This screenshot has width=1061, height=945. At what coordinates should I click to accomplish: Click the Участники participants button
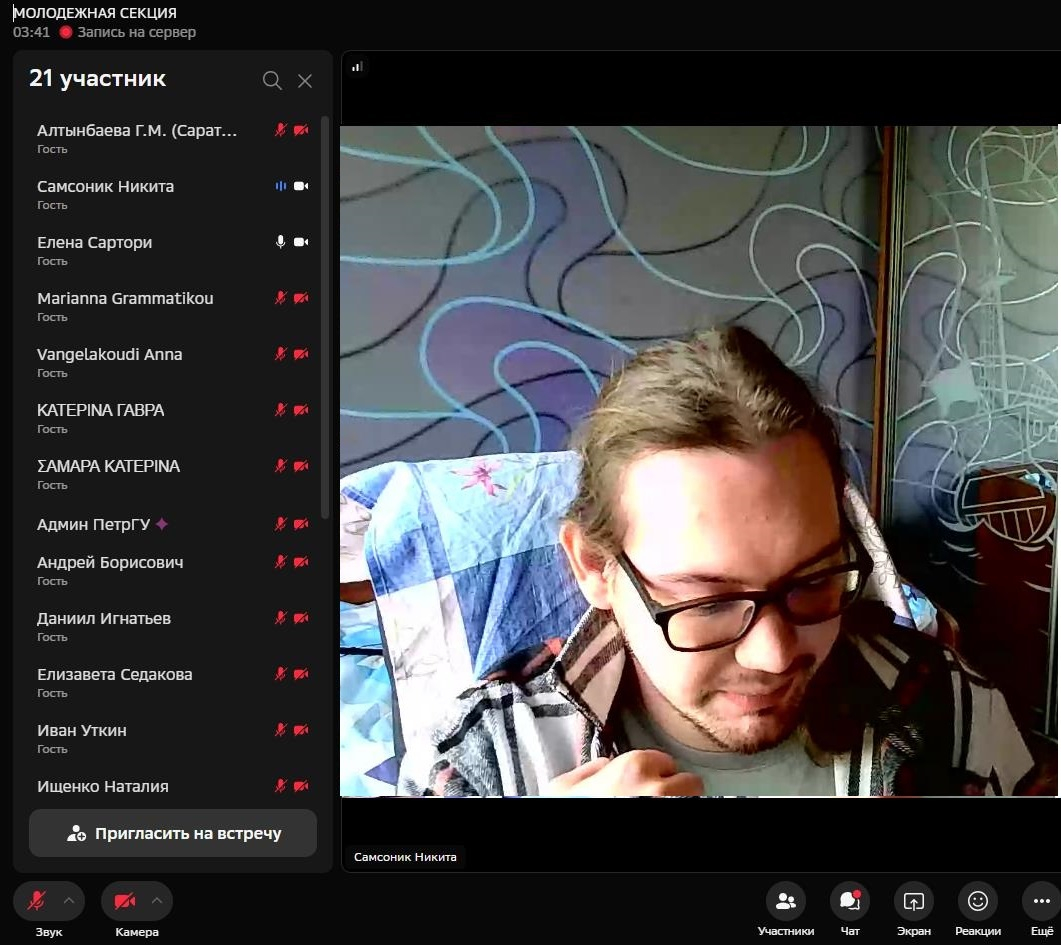point(786,901)
